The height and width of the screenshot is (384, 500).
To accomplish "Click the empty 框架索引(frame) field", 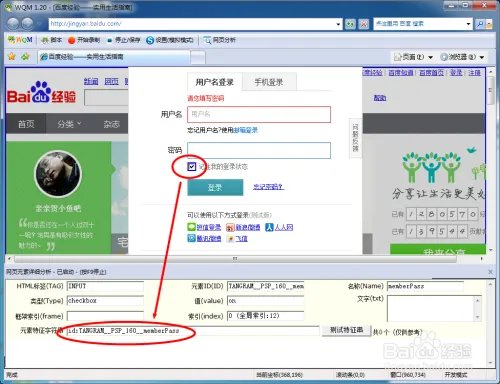I will tap(105, 316).
